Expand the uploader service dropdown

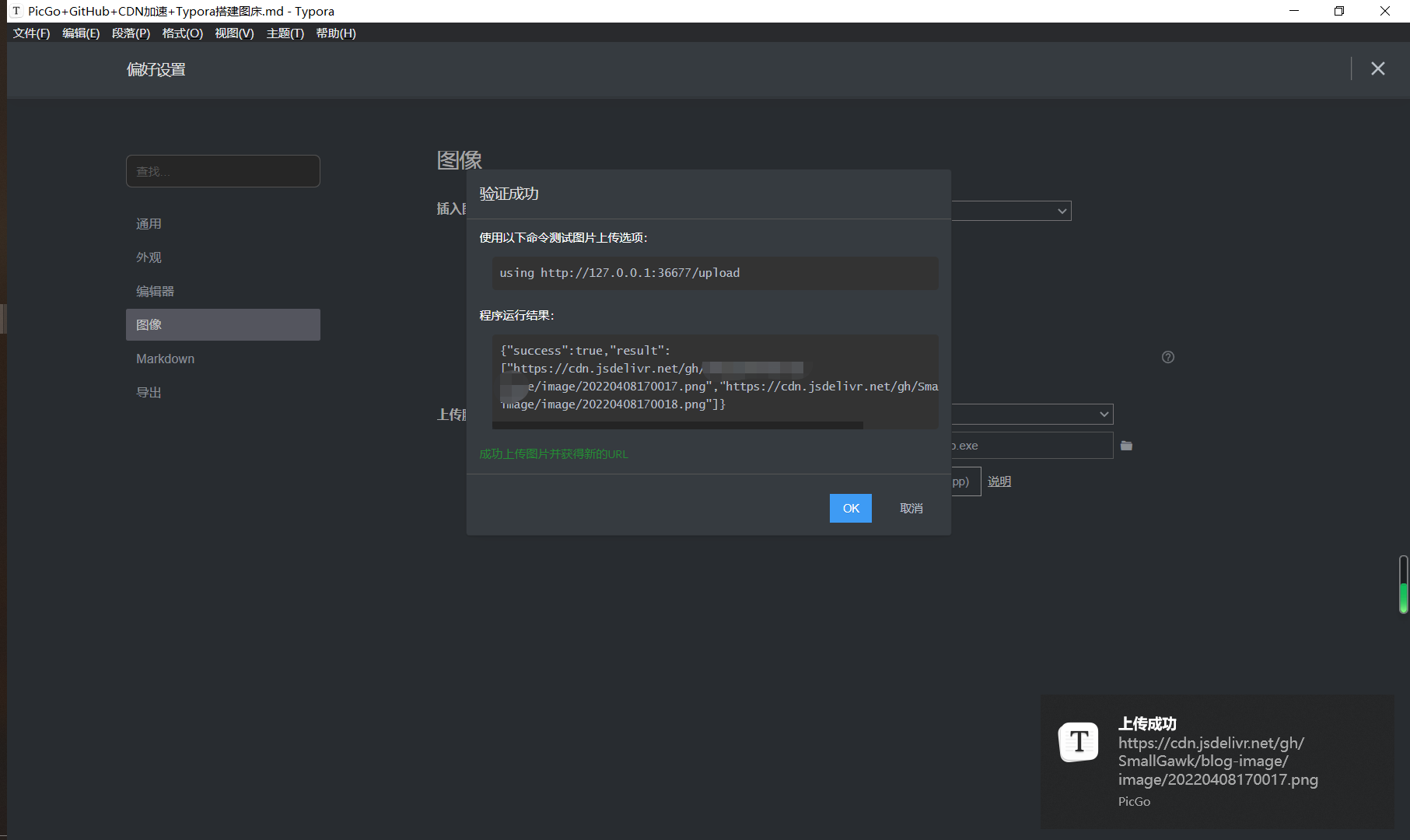click(1027, 414)
